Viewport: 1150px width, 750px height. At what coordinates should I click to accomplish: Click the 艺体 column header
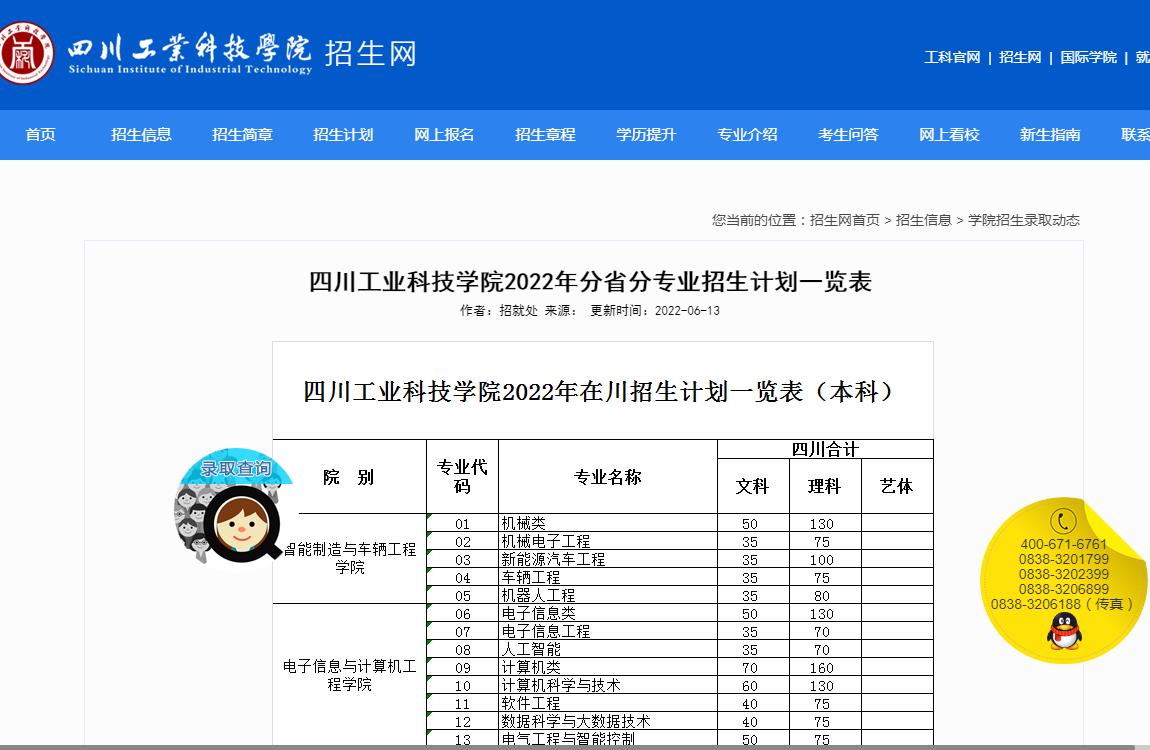pos(896,486)
